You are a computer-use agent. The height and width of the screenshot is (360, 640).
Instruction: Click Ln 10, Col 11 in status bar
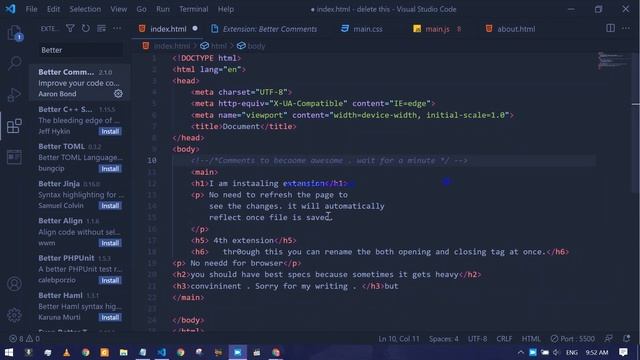(x=399, y=339)
